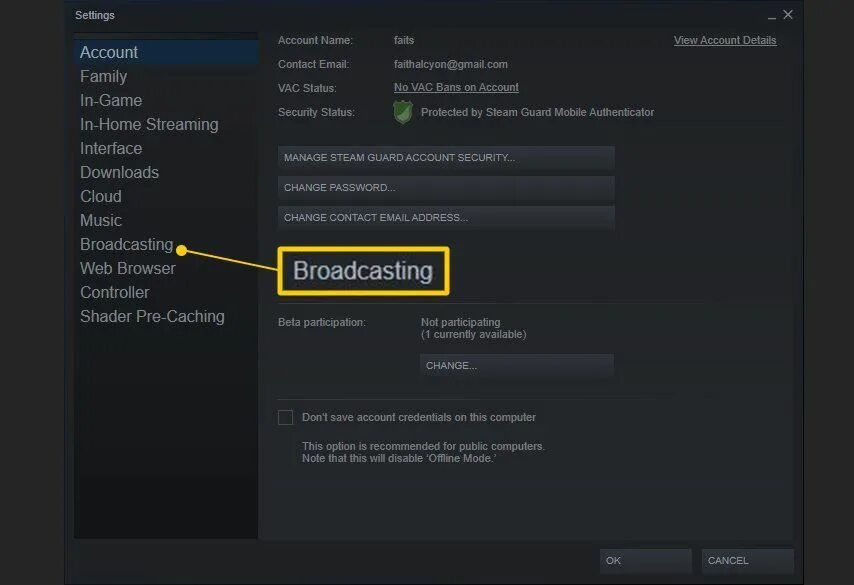854x585 pixels.
Task: Open Shader Pre-Caching settings
Action: click(x=152, y=316)
